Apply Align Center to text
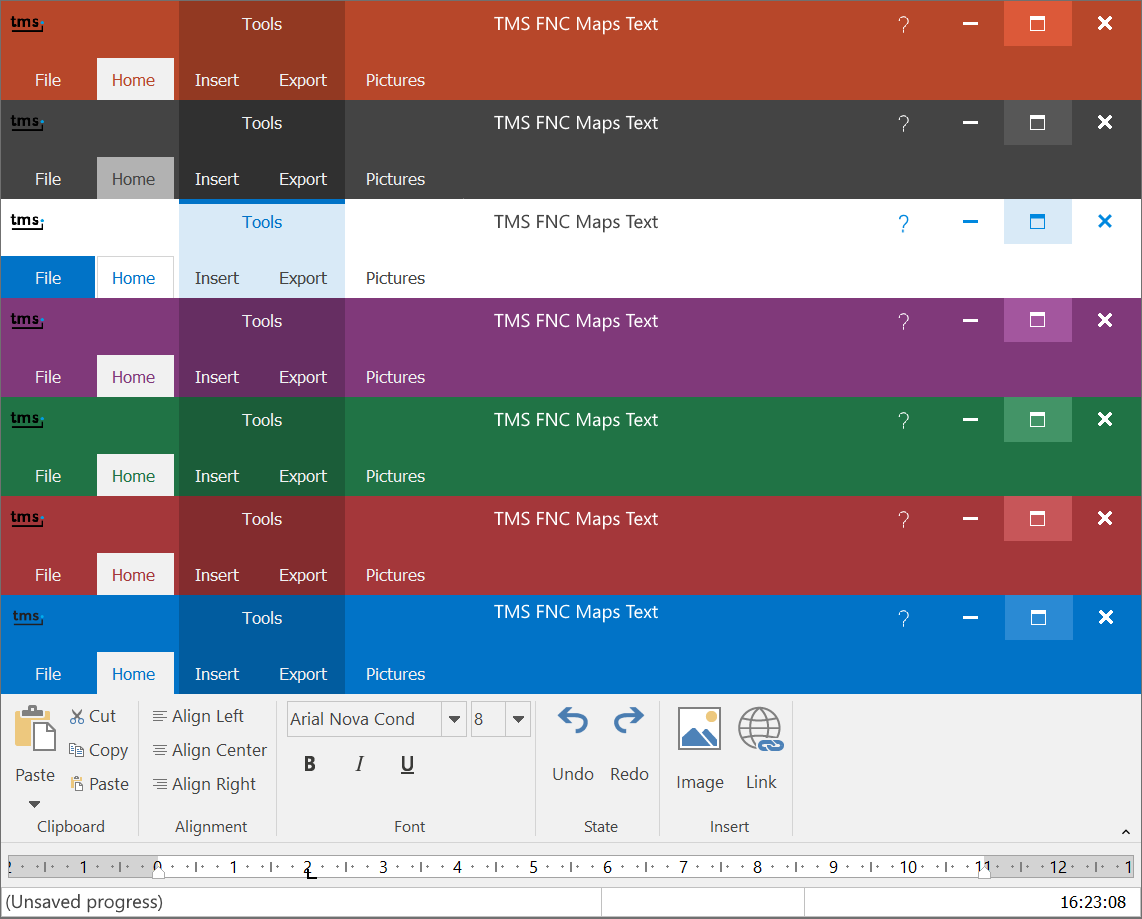The width and height of the screenshot is (1142, 919). coord(209,750)
